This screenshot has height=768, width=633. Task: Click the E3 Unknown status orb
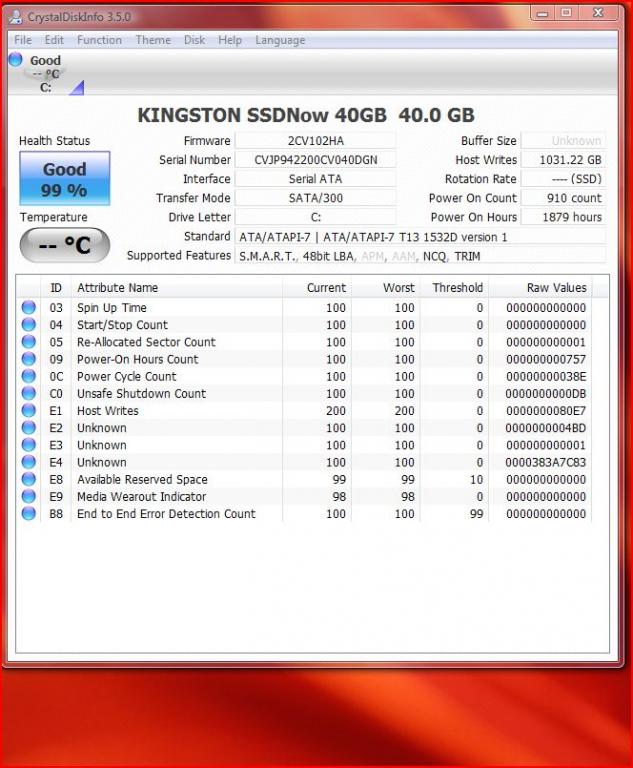[x=29, y=445]
